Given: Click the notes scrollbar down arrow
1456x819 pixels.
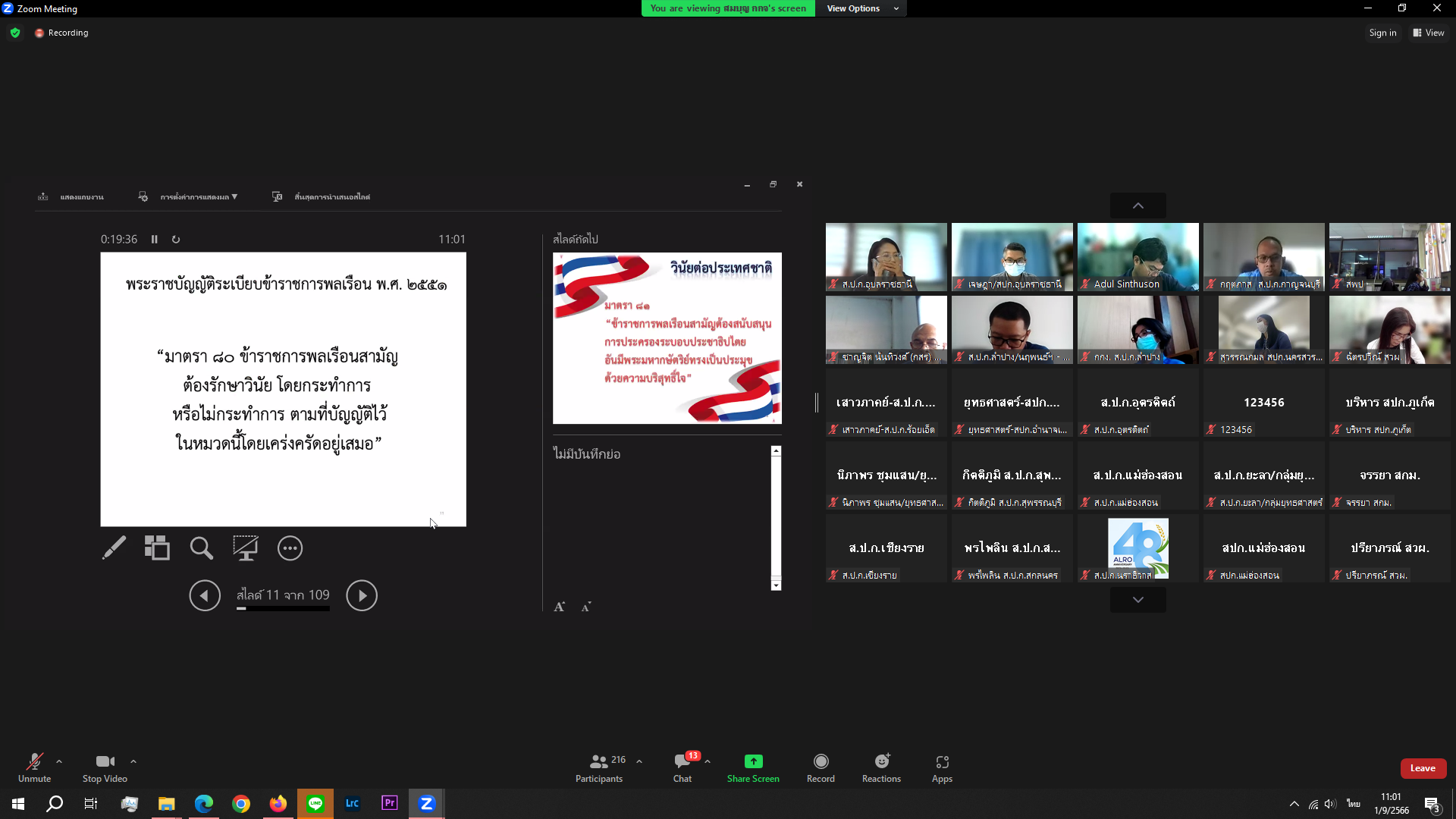Looking at the screenshot, I should coord(776,585).
